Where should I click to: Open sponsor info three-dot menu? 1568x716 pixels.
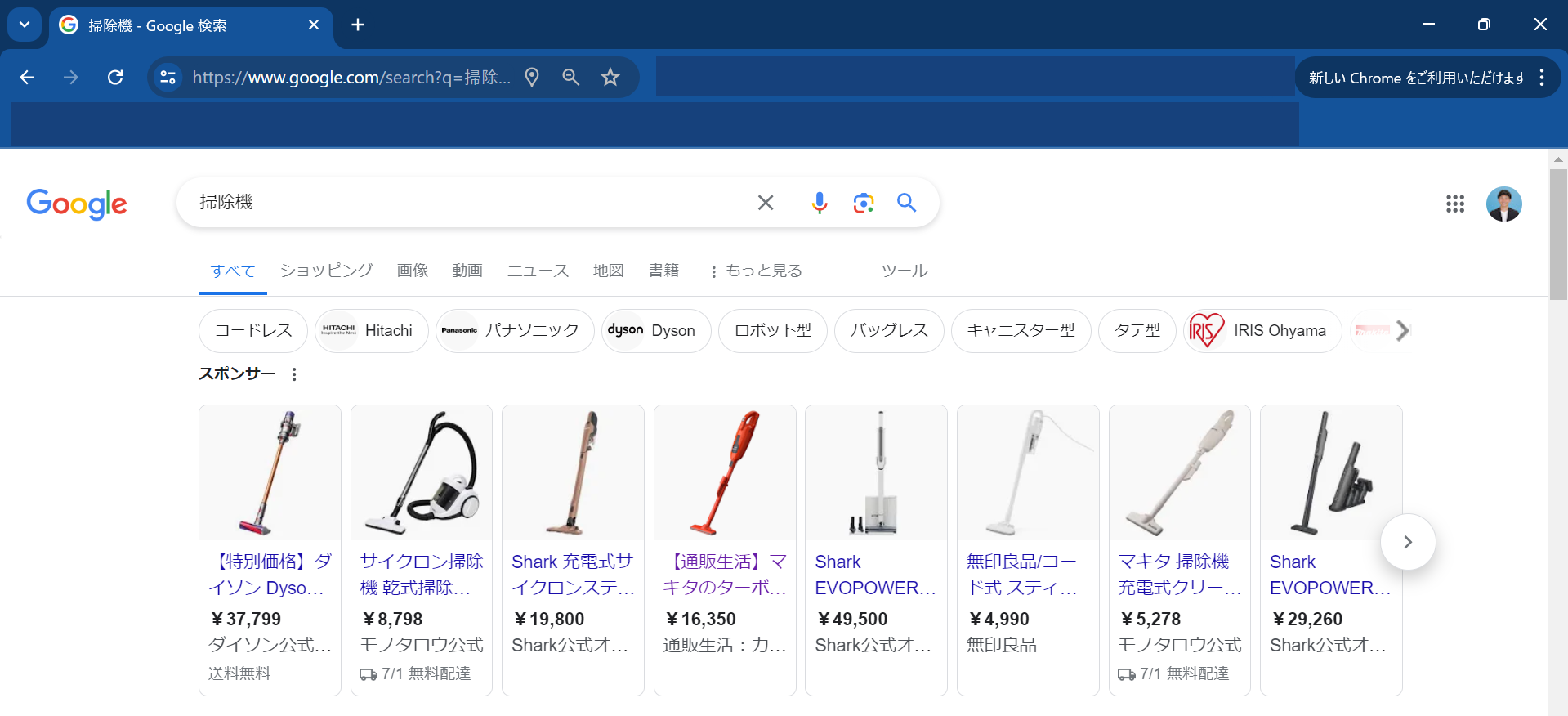[x=294, y=374]
